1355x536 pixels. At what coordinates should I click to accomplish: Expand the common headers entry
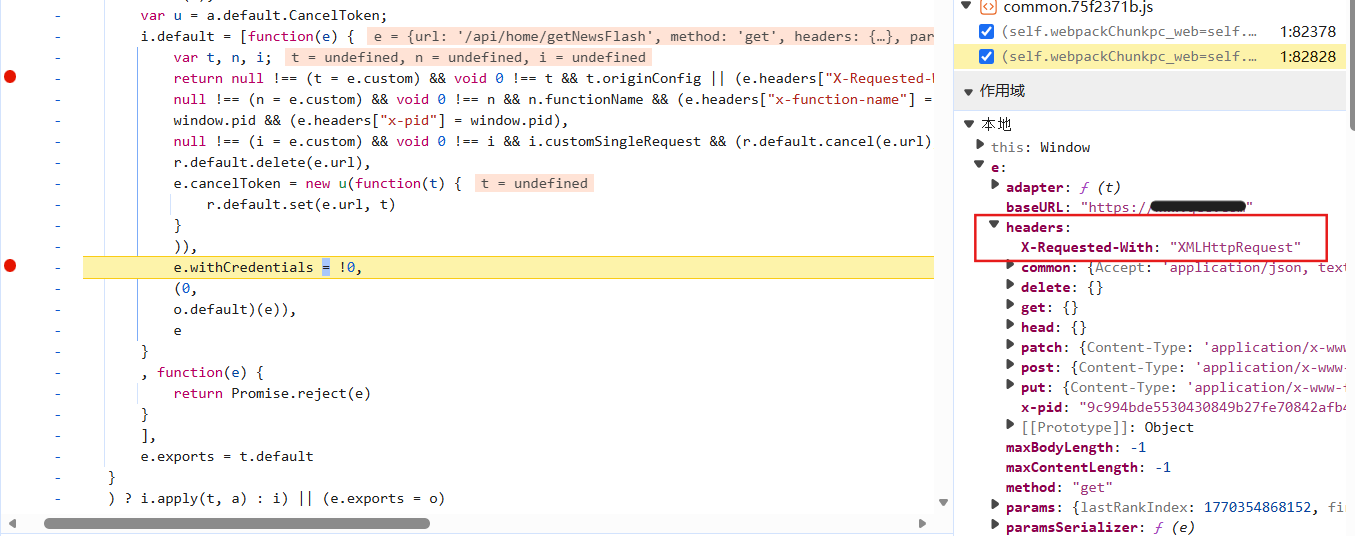(1010, 267)
